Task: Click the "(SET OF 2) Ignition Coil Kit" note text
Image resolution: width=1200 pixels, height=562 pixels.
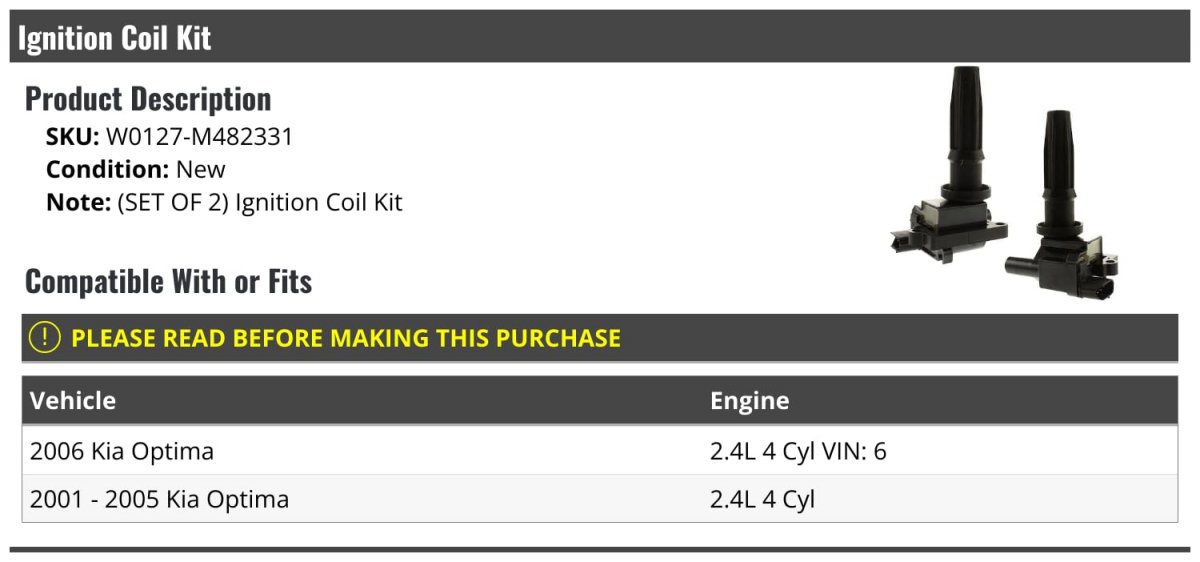Action: pos(260,202)
